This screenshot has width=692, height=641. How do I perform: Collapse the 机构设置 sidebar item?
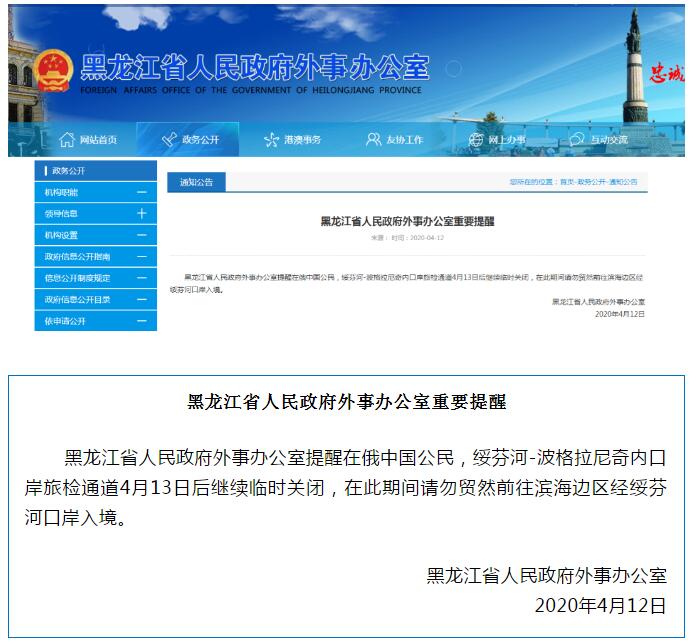coord(142,235)
